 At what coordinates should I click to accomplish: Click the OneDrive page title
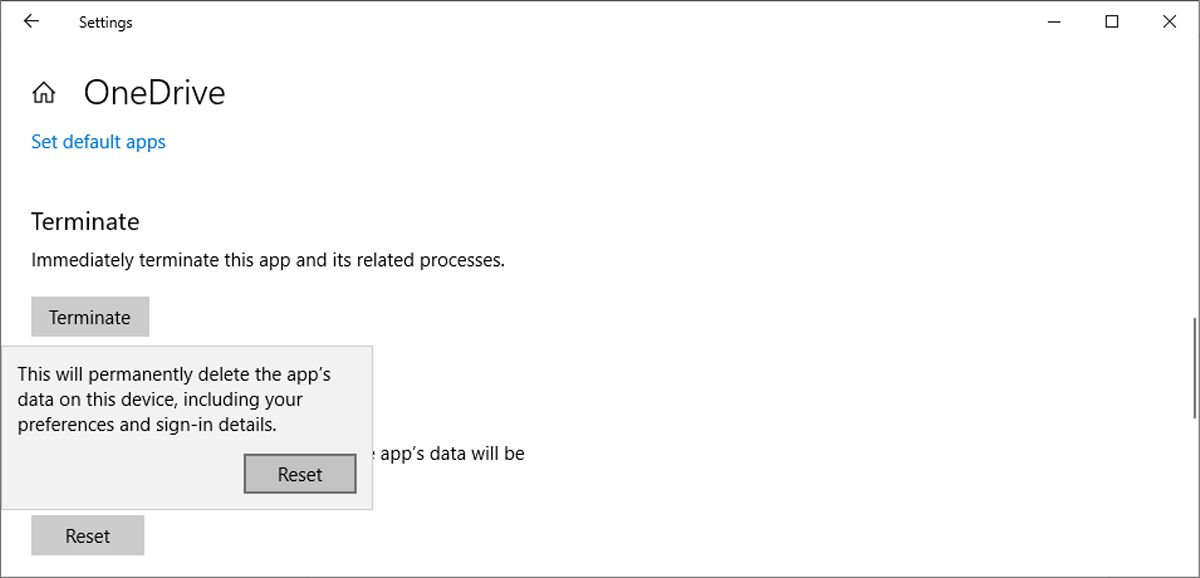coord(154,93)
